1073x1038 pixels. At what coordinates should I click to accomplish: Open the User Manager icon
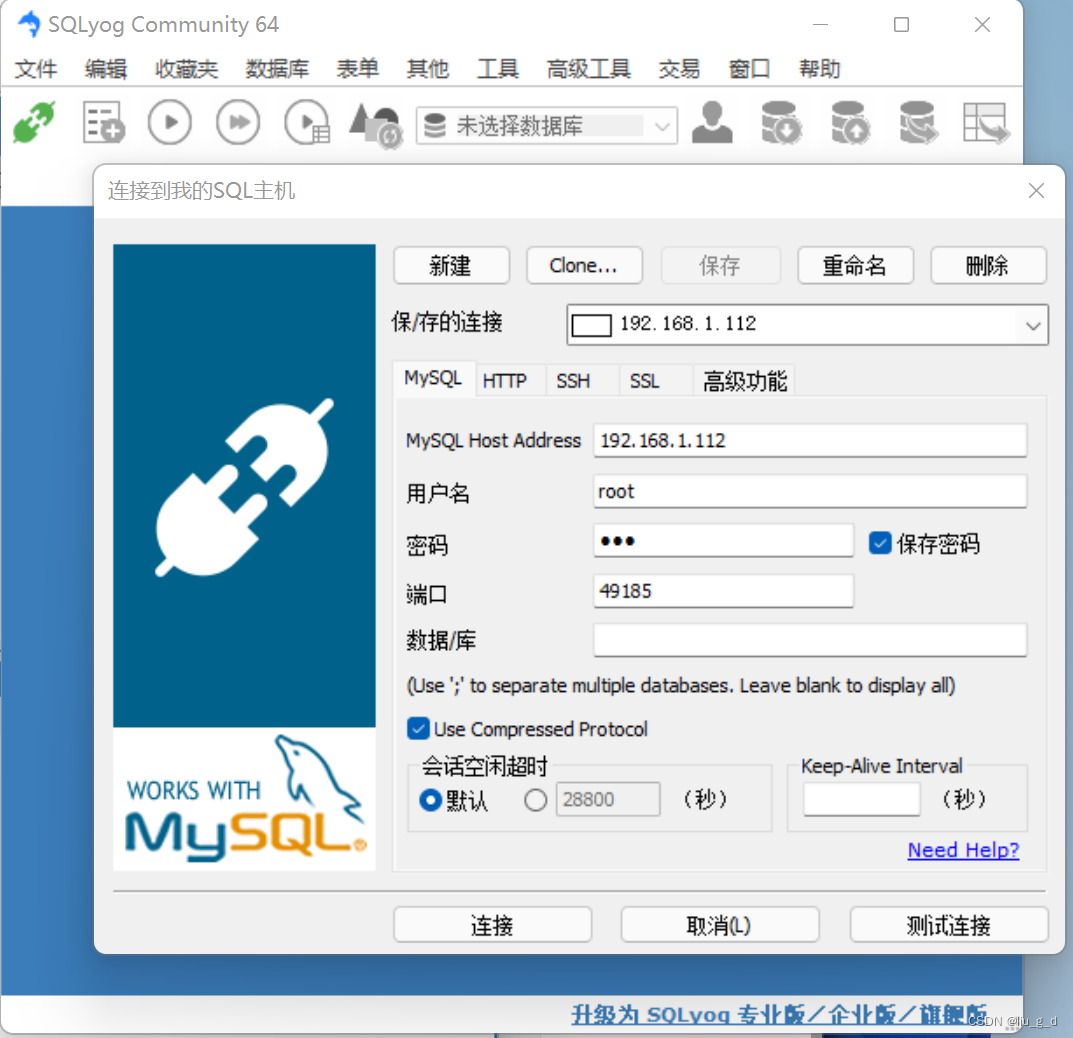712,123
